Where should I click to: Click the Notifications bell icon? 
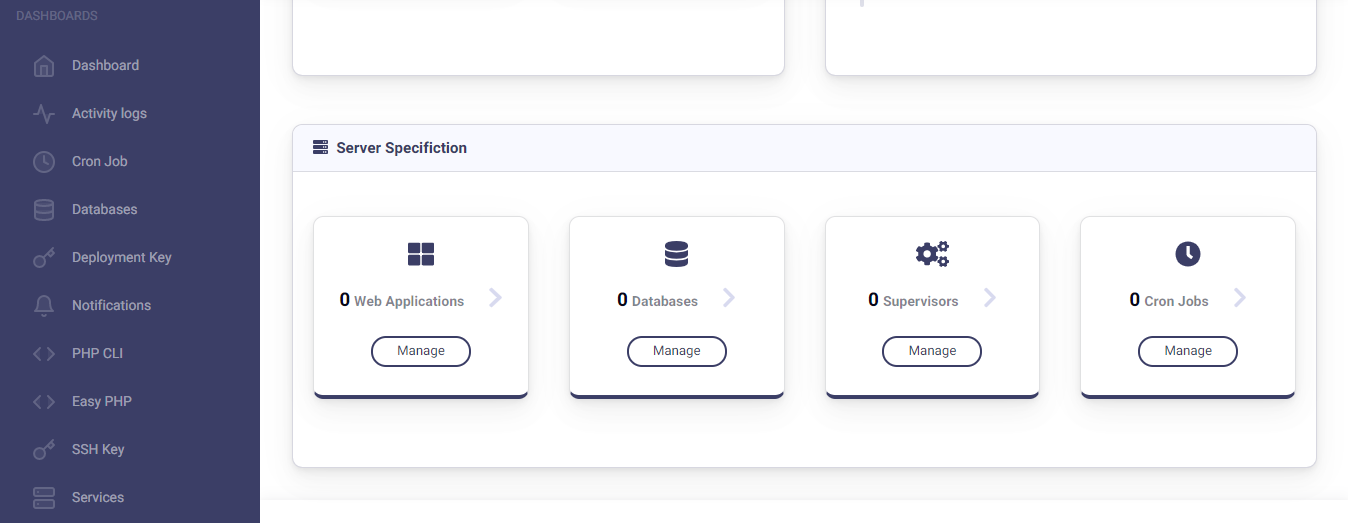(x=44, y=306)
